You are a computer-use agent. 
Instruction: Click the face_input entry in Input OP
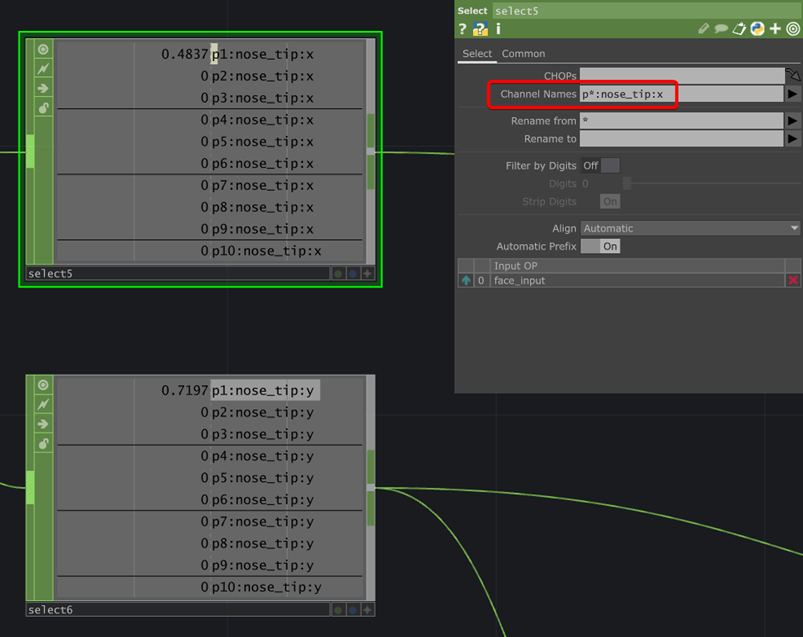coord(520,281)
